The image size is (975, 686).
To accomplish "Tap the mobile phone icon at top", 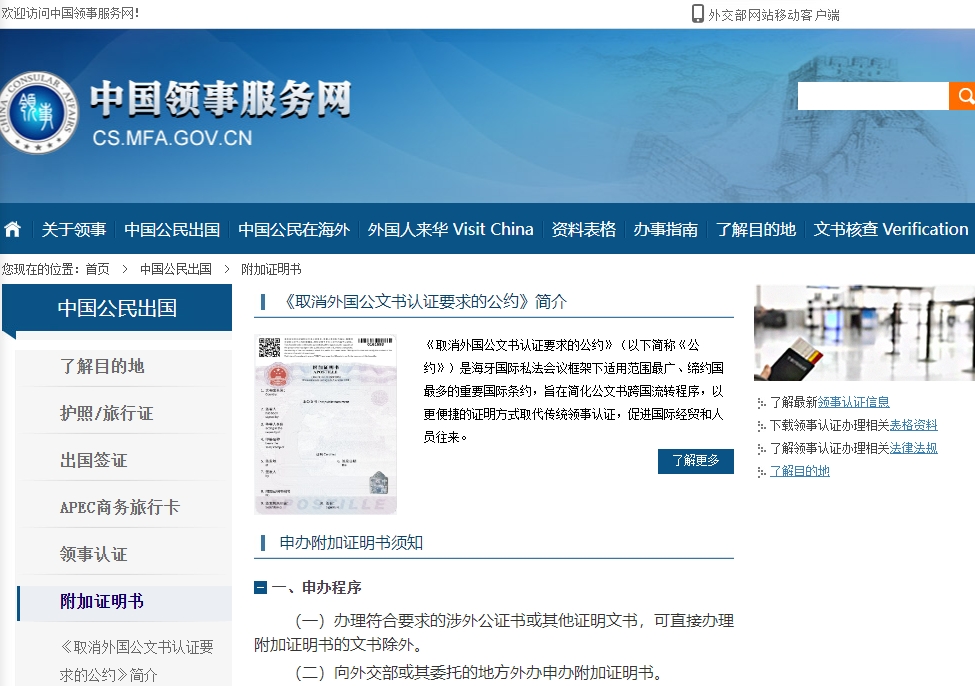I will tap(697, 14).
